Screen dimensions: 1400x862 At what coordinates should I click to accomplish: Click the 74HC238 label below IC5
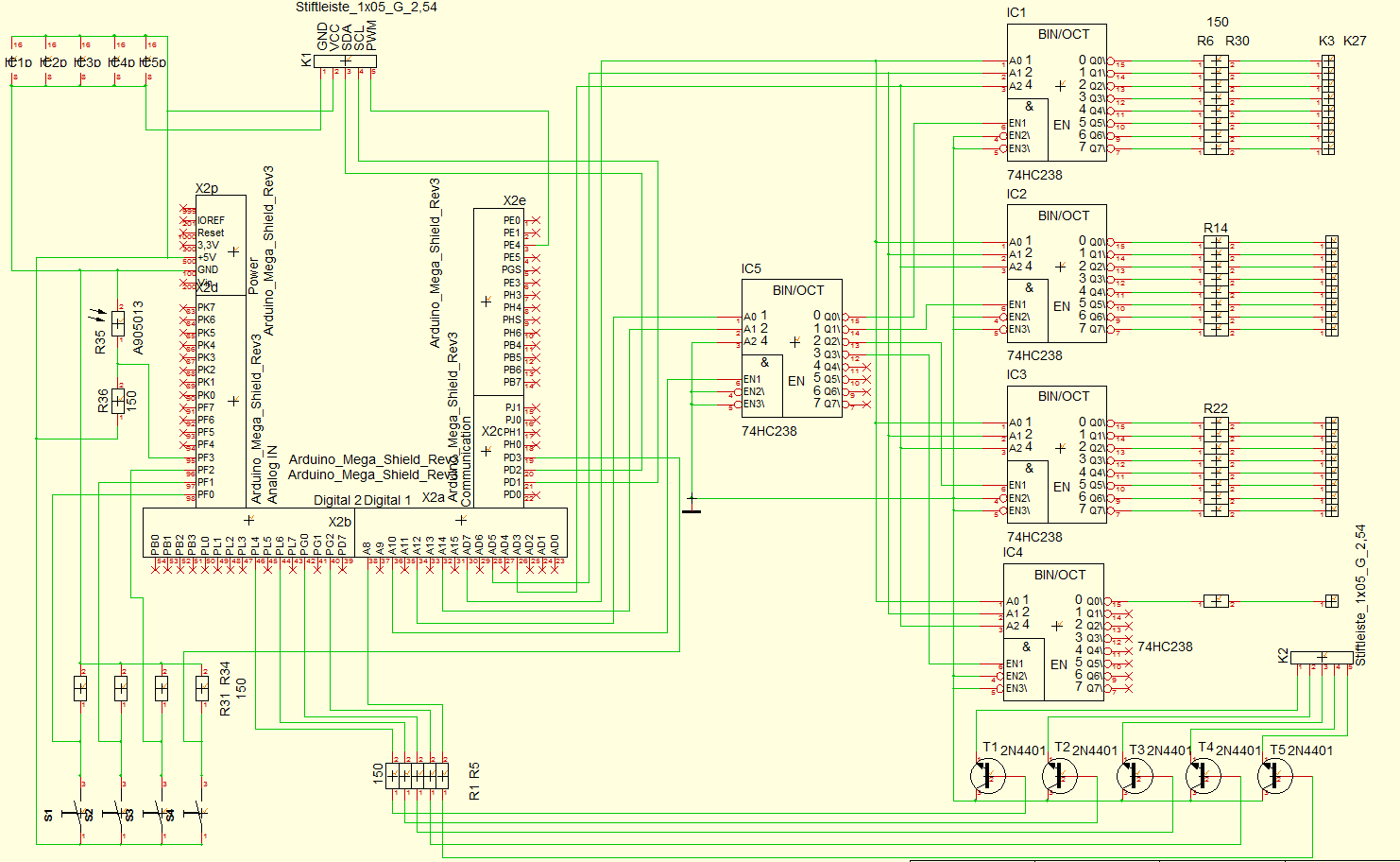pyautogui.click(x=769, y=431)
